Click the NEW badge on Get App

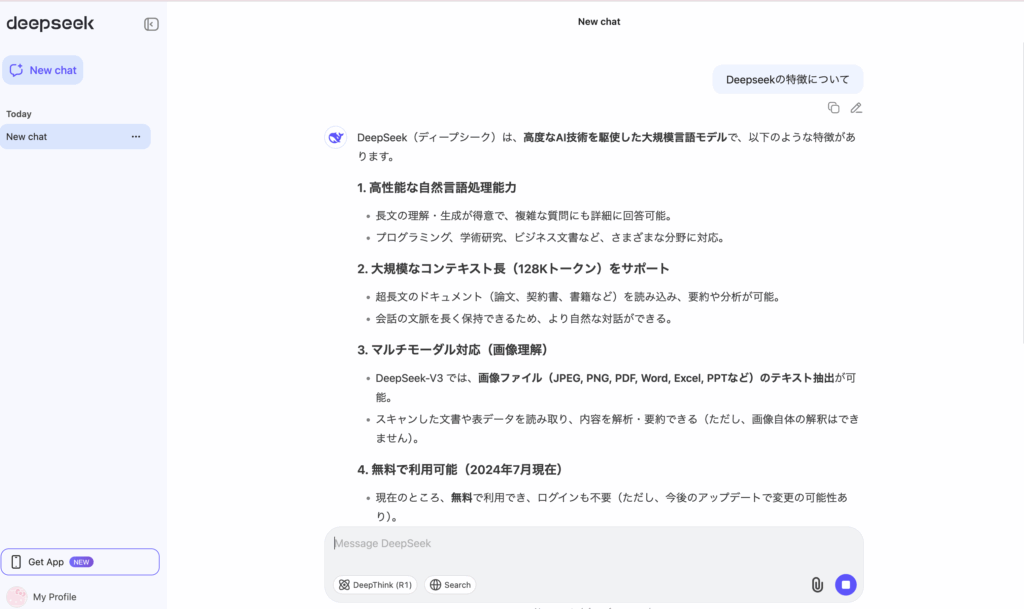pyautogui.click(x=82, y=562)
